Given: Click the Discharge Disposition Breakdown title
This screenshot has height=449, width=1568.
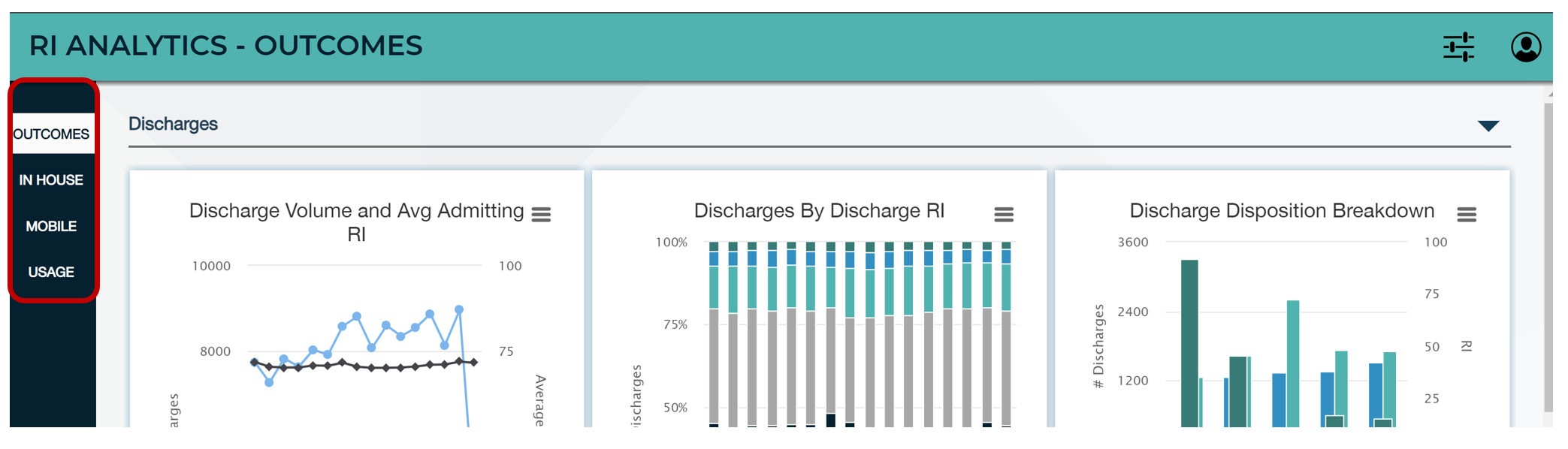Looking at the screenshot, I should coord(1282,211).
